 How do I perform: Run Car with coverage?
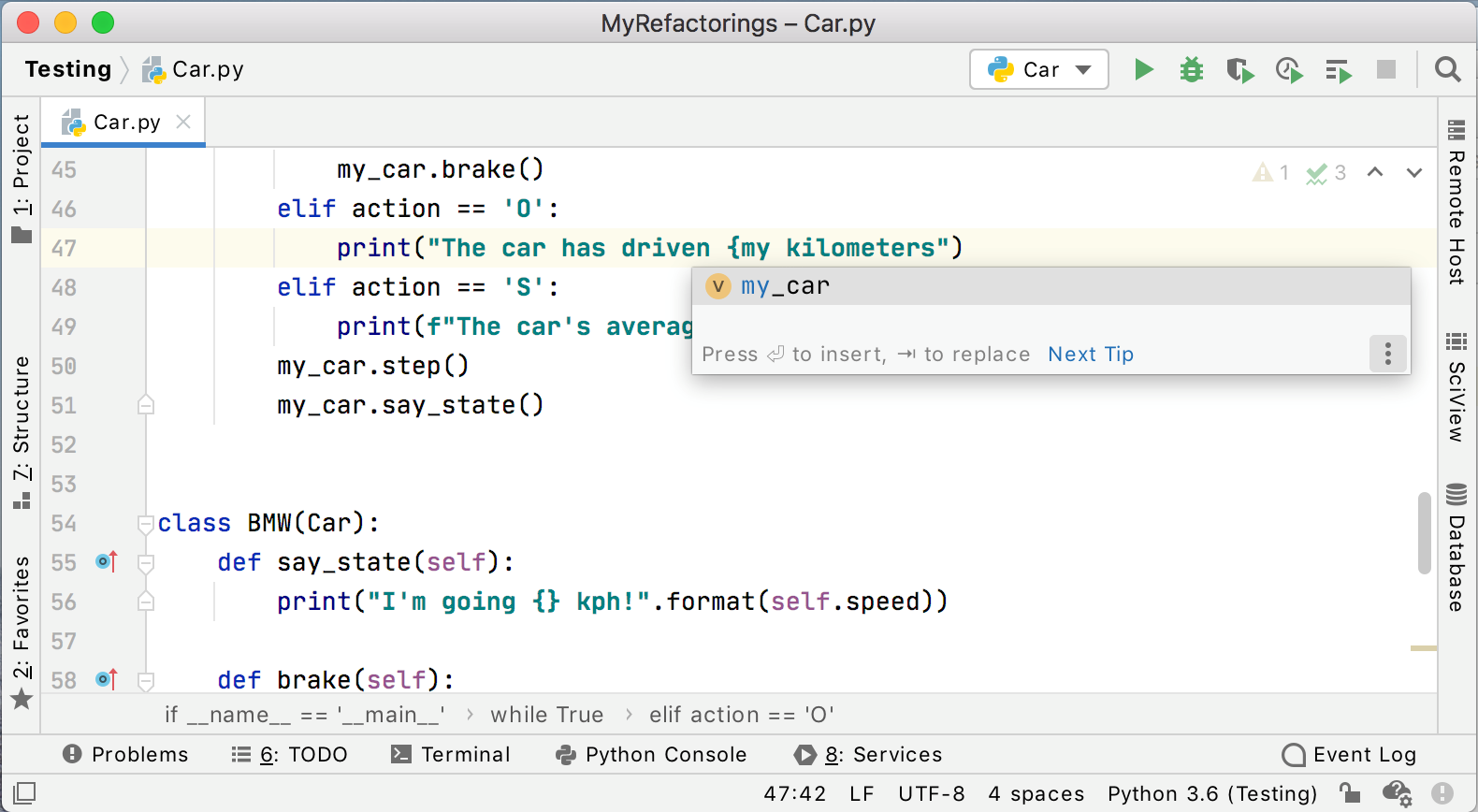[x=1239, y=70]
